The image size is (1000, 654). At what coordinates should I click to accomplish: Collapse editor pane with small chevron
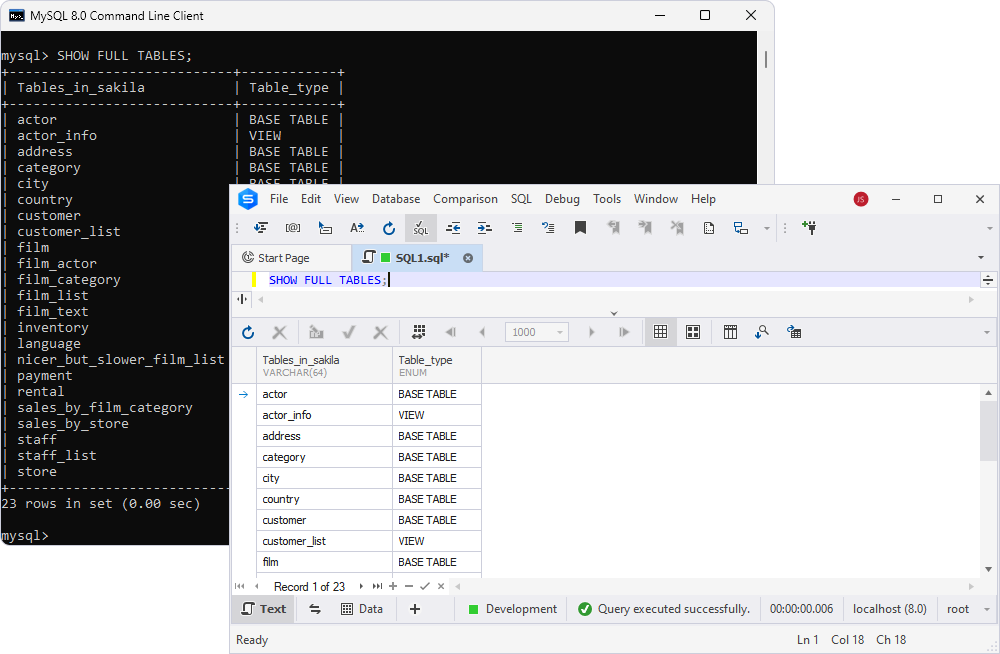click(614, 313)
